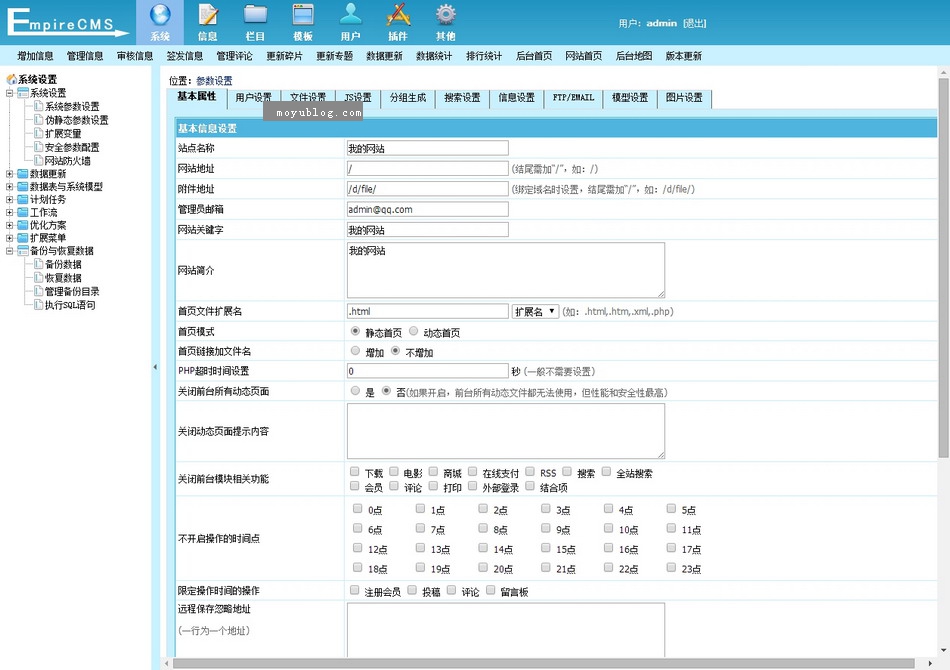The width and height of the screenshot is (950, 670).
Task: Click the 系统设置 home icon in sidebar
Action: [x=12, y=79]
